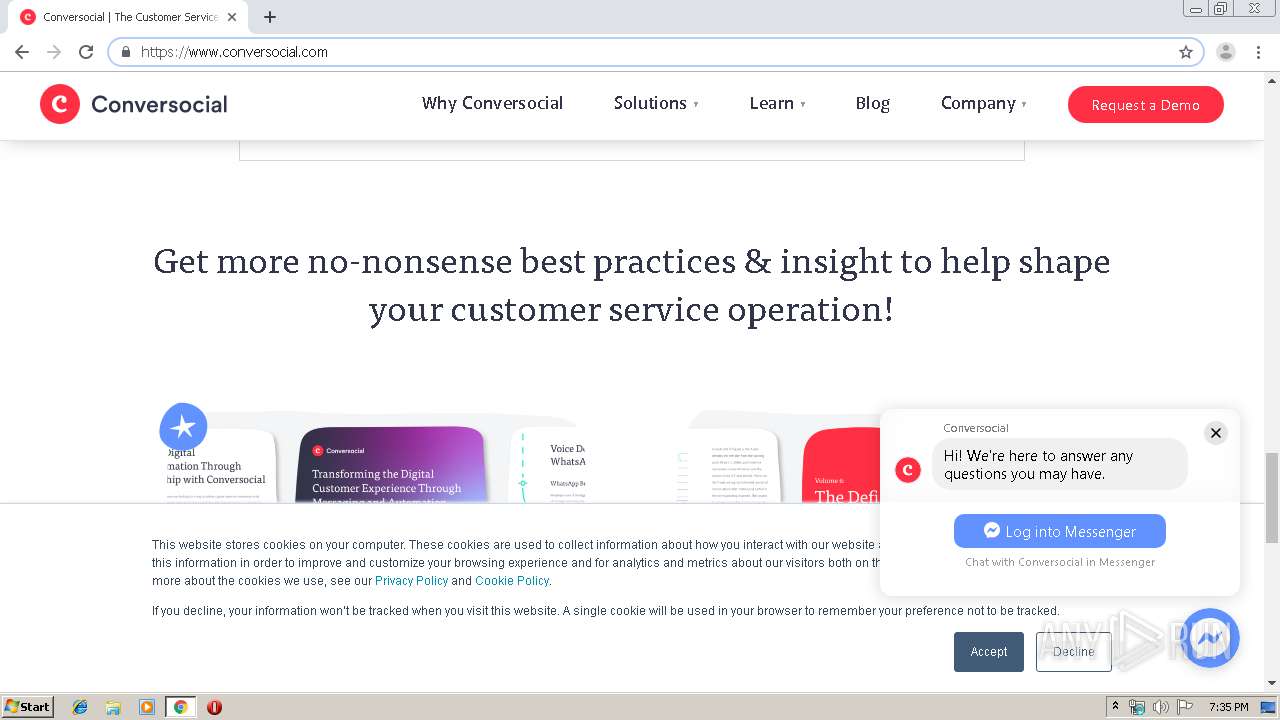Expand the Learn dropdown menu
This screenshot has width=1280, height=720.
[777, 103]
